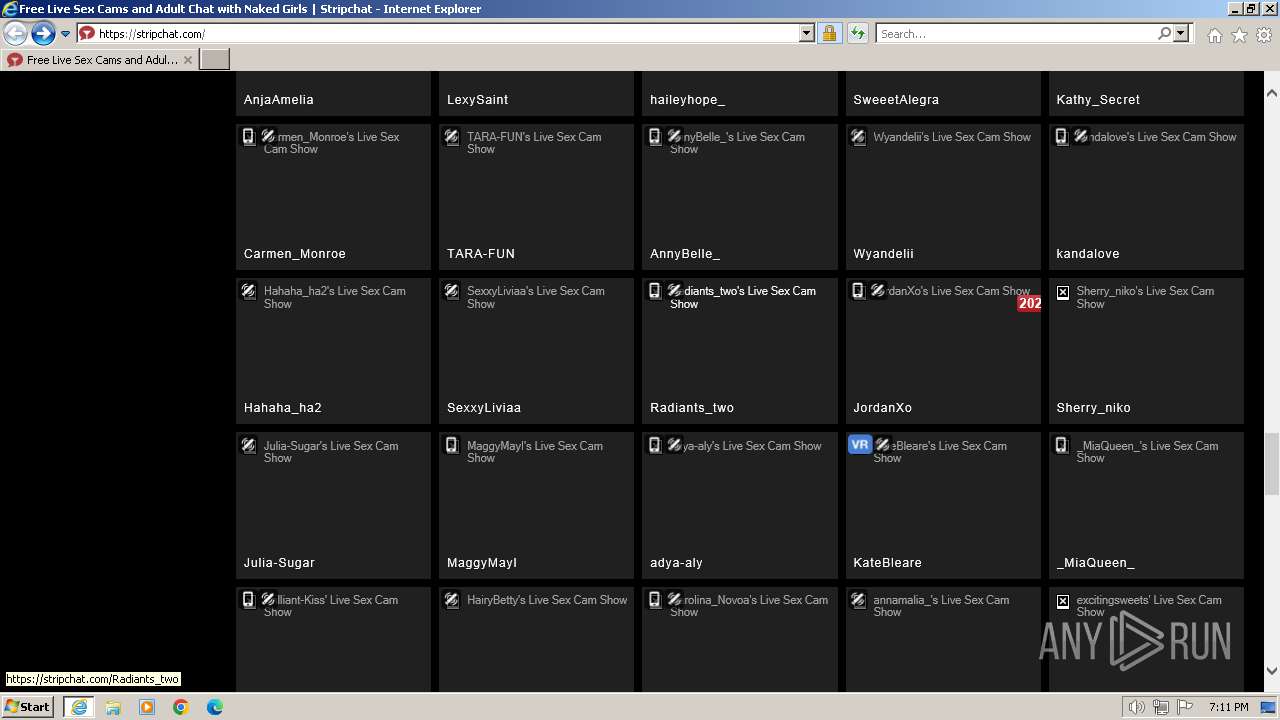Click the crossed icon on TARA-FUN card
1280x720 pixels.
pos(452,136)
